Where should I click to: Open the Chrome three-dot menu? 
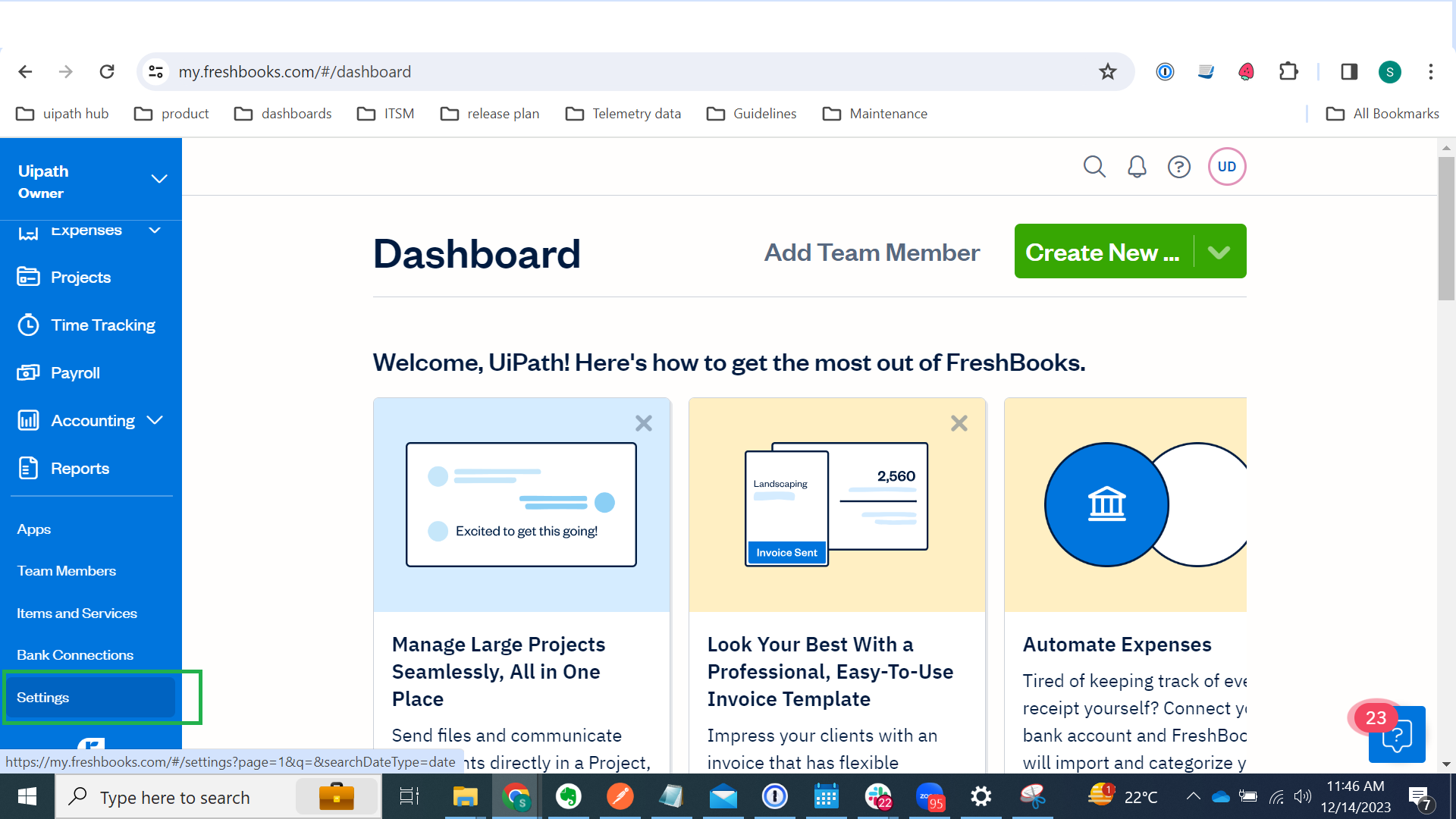[1431, 72]
